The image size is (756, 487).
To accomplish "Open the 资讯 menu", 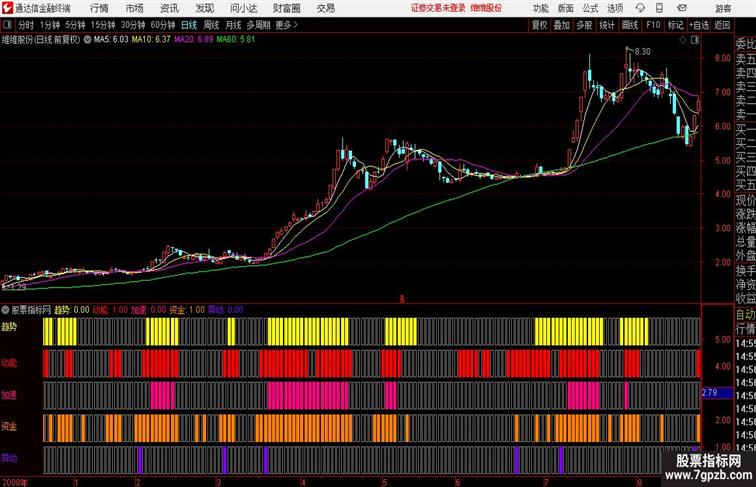I will pyautogui.click(x=169, y=8).
